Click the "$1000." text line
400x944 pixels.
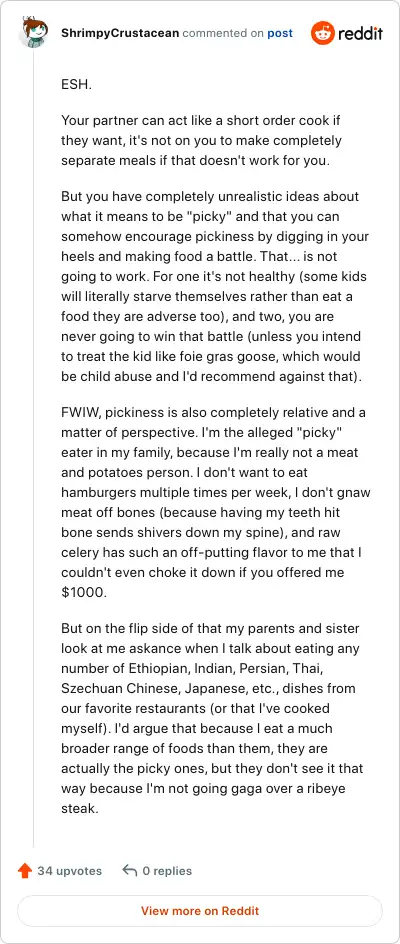[x=84, y=592]
